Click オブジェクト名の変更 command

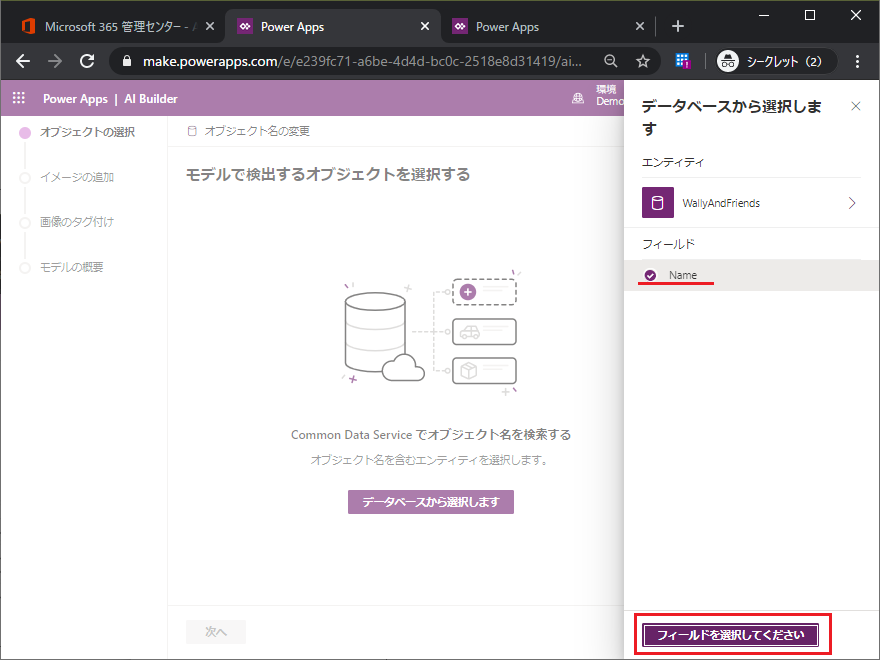pos(248,131)
